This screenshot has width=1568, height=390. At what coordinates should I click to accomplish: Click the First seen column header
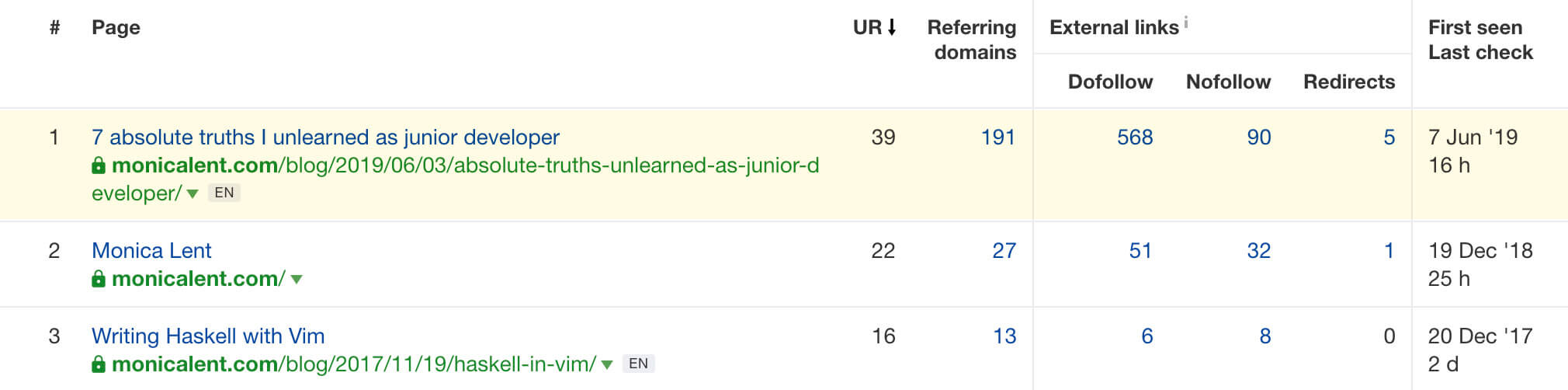click(x=1475, y=27)
